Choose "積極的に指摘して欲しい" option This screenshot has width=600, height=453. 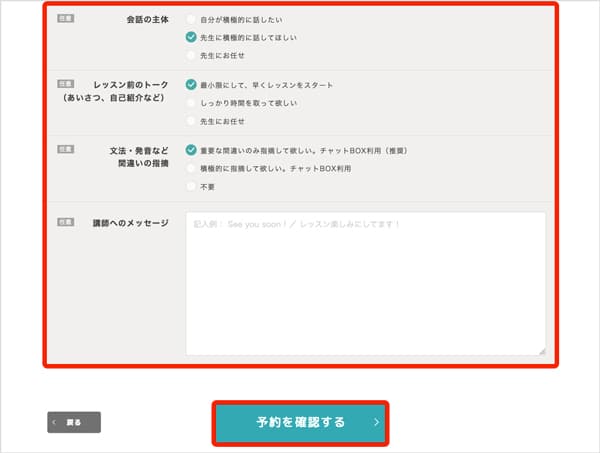coord(191,168)
